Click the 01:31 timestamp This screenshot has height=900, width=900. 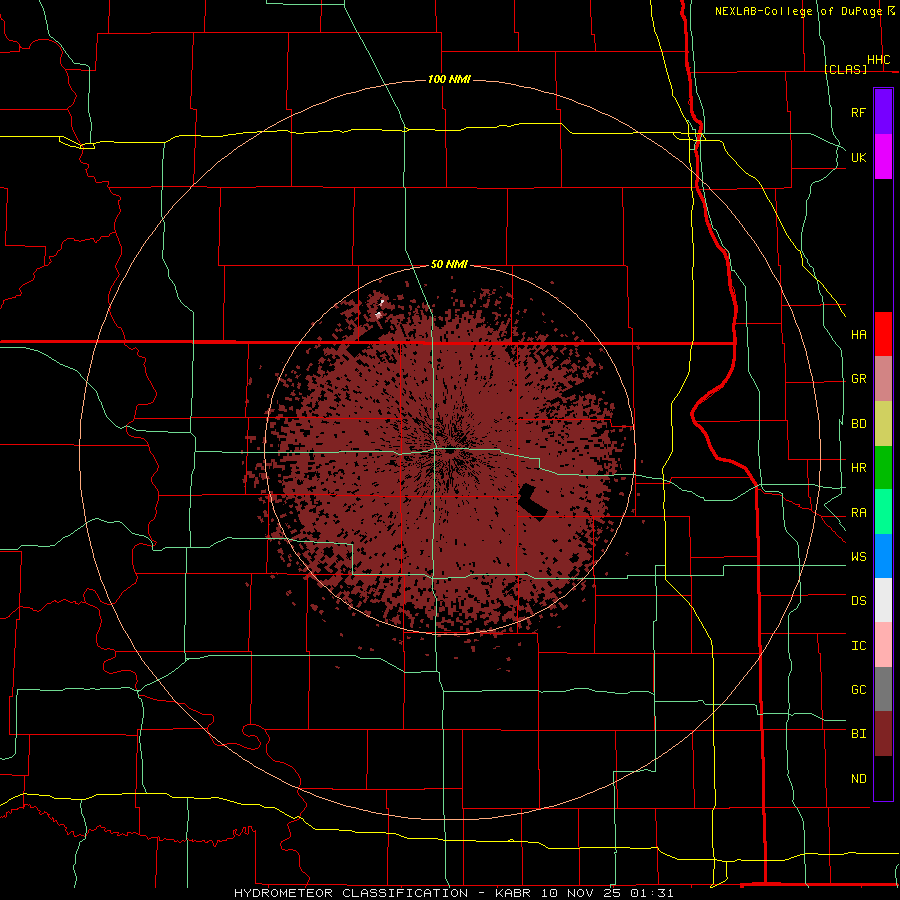click(x=651, y=893)
